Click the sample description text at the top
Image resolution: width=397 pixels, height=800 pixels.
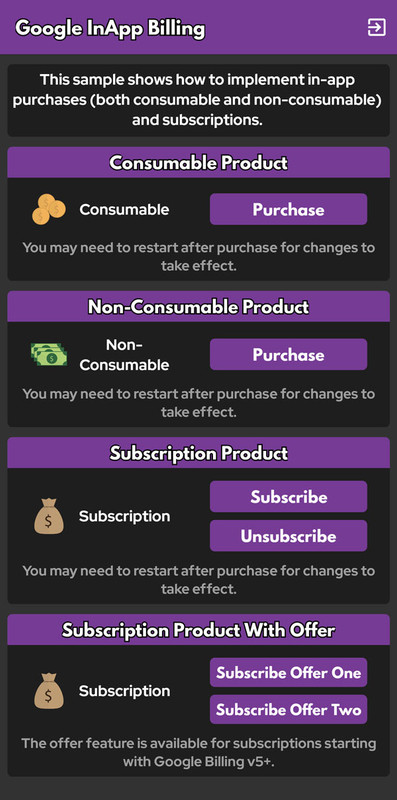point(197,100)
